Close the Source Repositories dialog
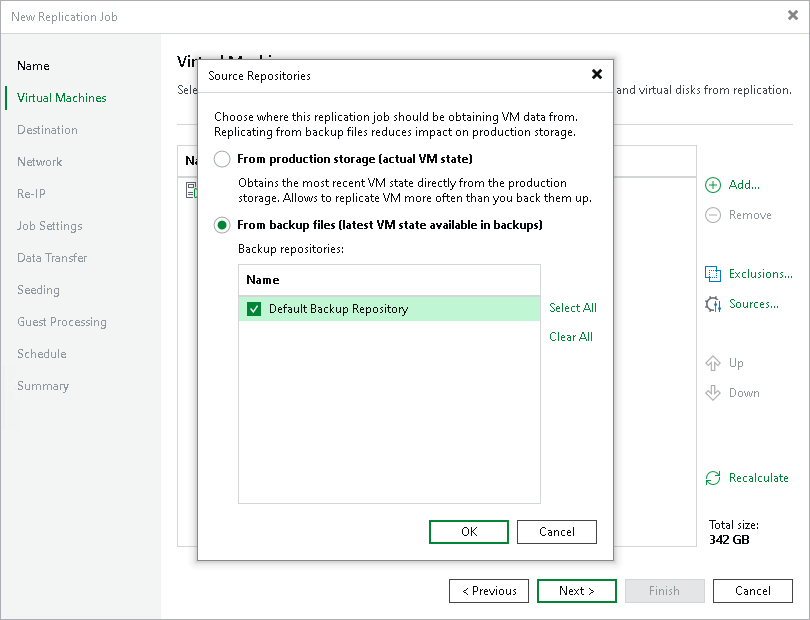Image resolution: width=810 pixels, height=620 pixels. (x=597, y=74)
